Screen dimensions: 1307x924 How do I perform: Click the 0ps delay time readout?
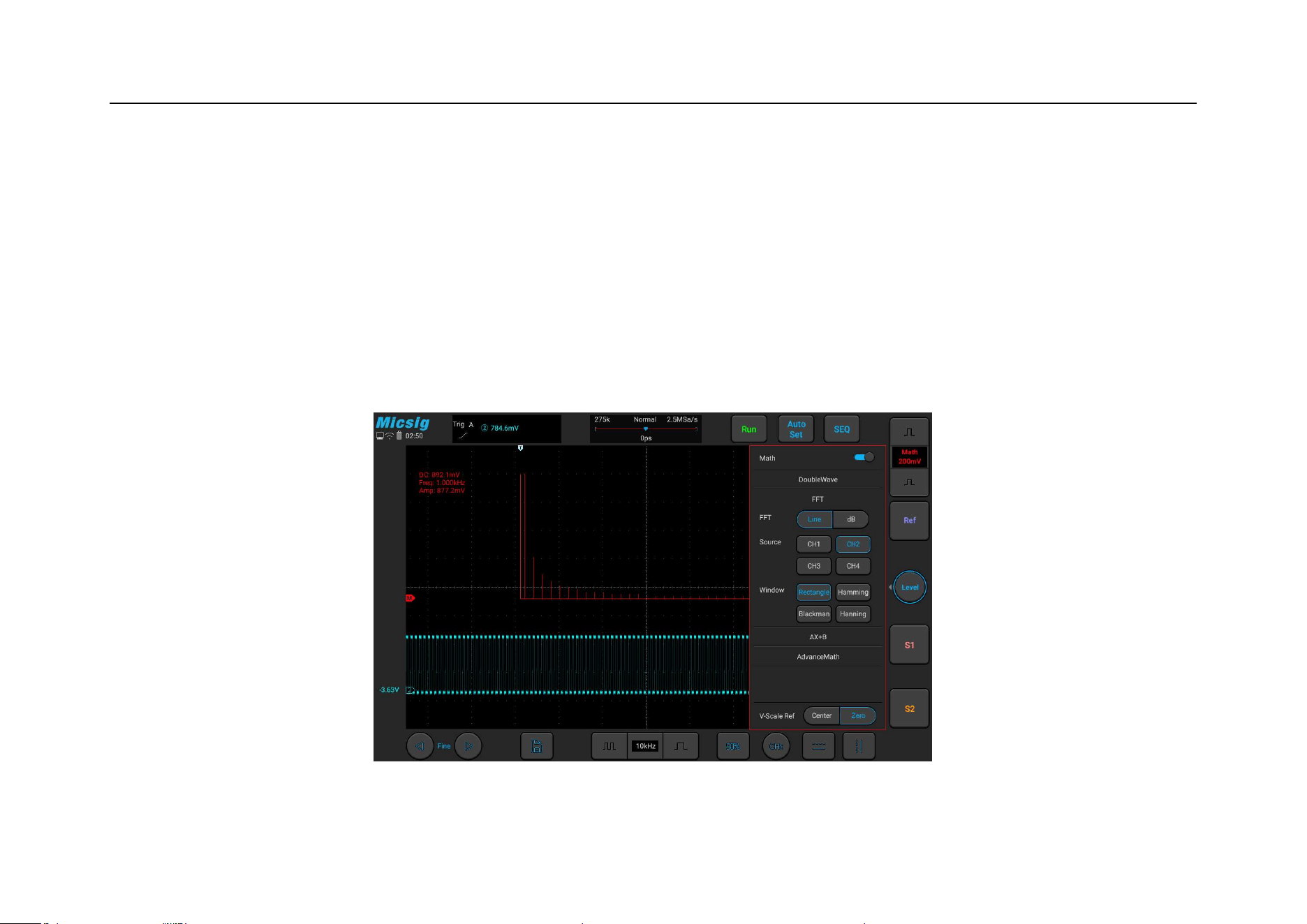646,439
